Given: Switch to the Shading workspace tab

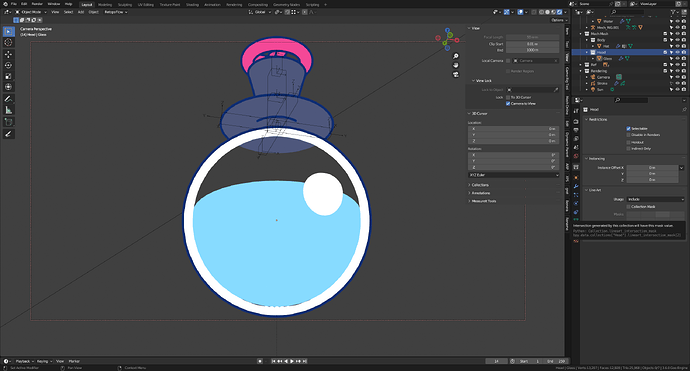Looking at the screenshot, I should tap(192, 4).
